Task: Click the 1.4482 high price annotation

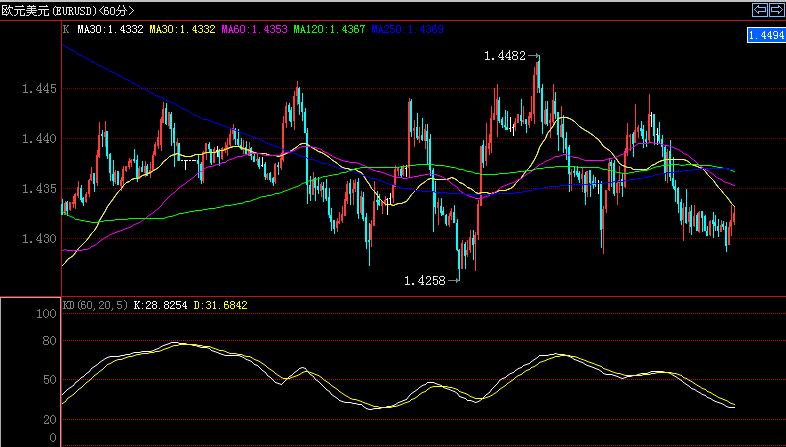Action: click(x=505, y=56)
